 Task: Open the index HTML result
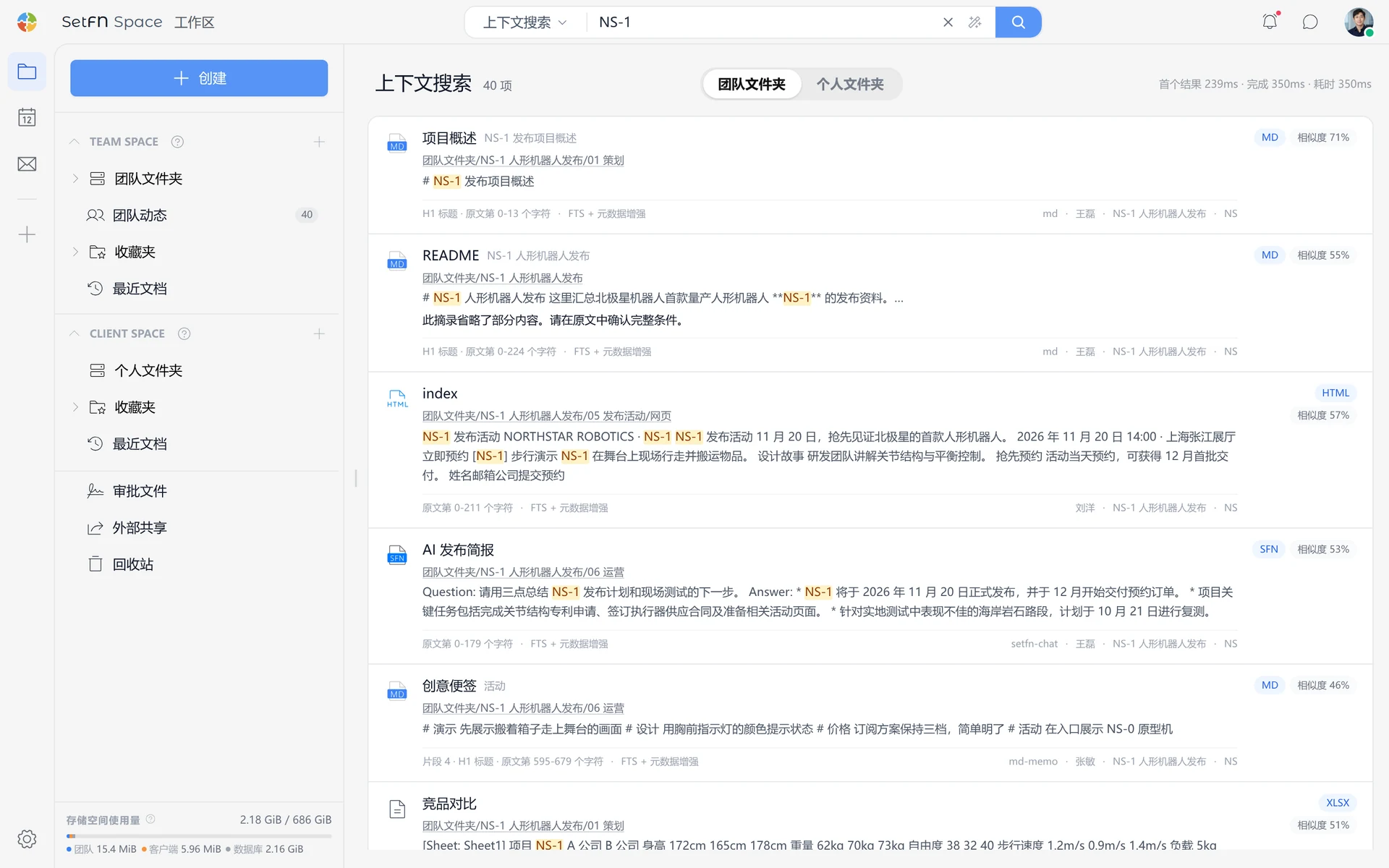pos(440,393)
